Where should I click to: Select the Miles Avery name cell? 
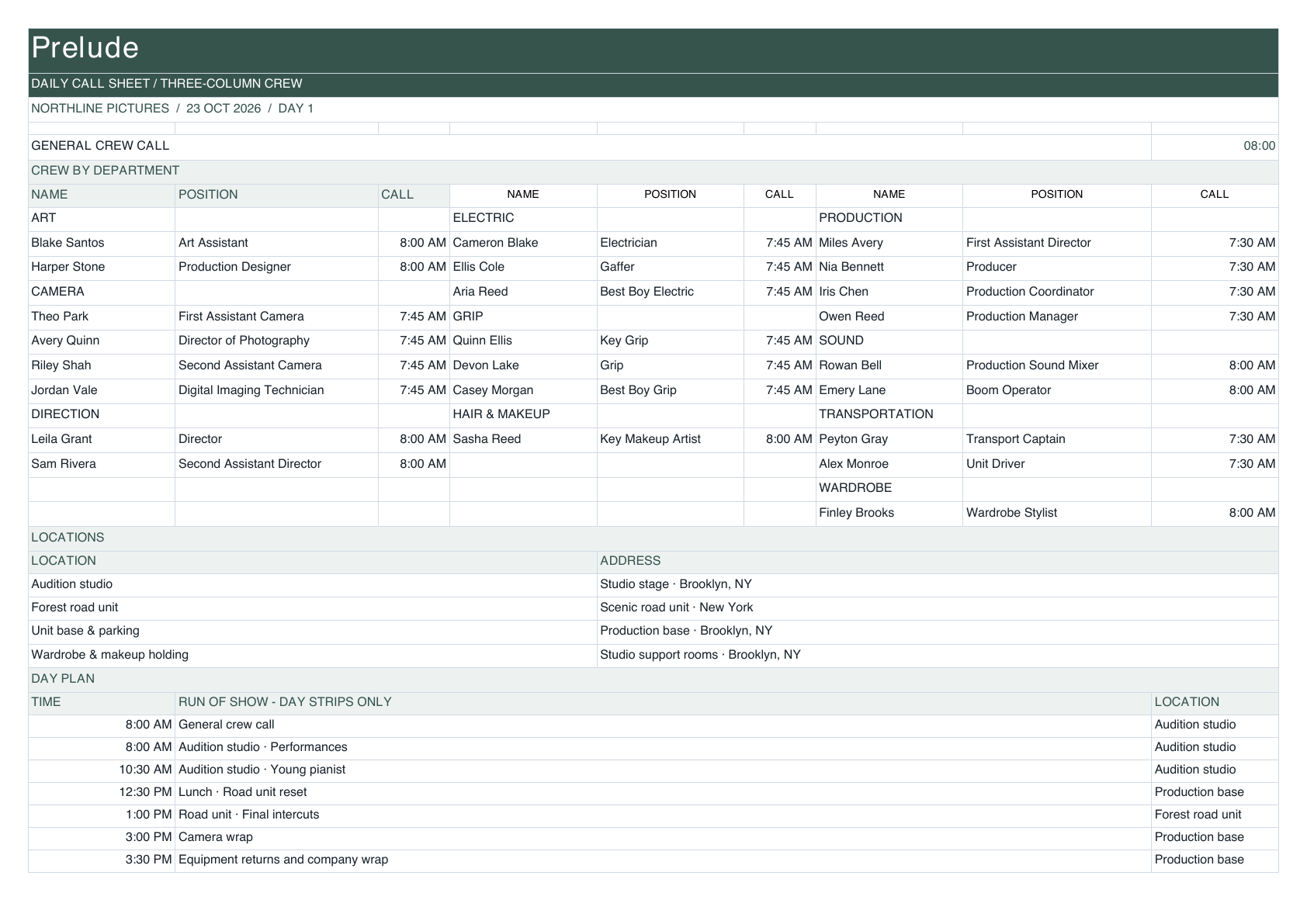889,243
